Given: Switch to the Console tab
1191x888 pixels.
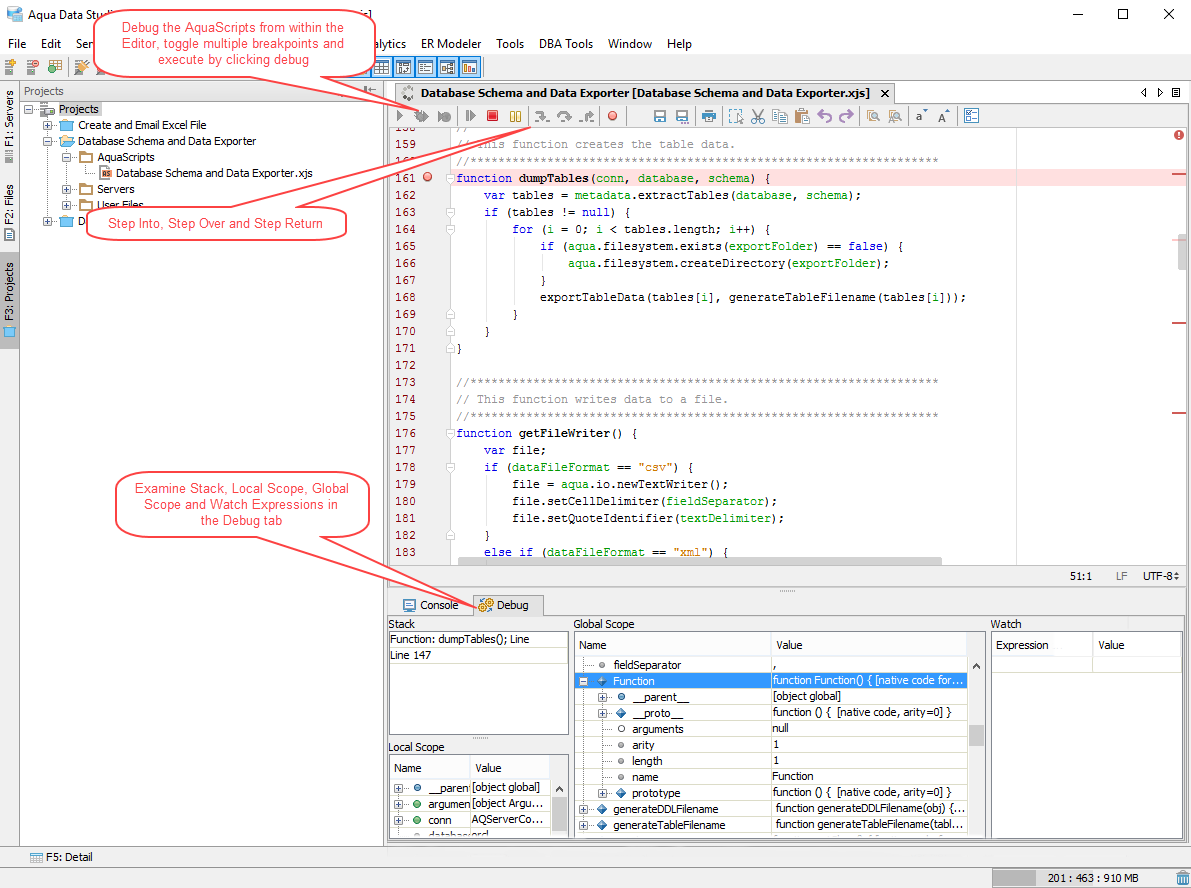Looking at the screenshot, I should (431, 605).
